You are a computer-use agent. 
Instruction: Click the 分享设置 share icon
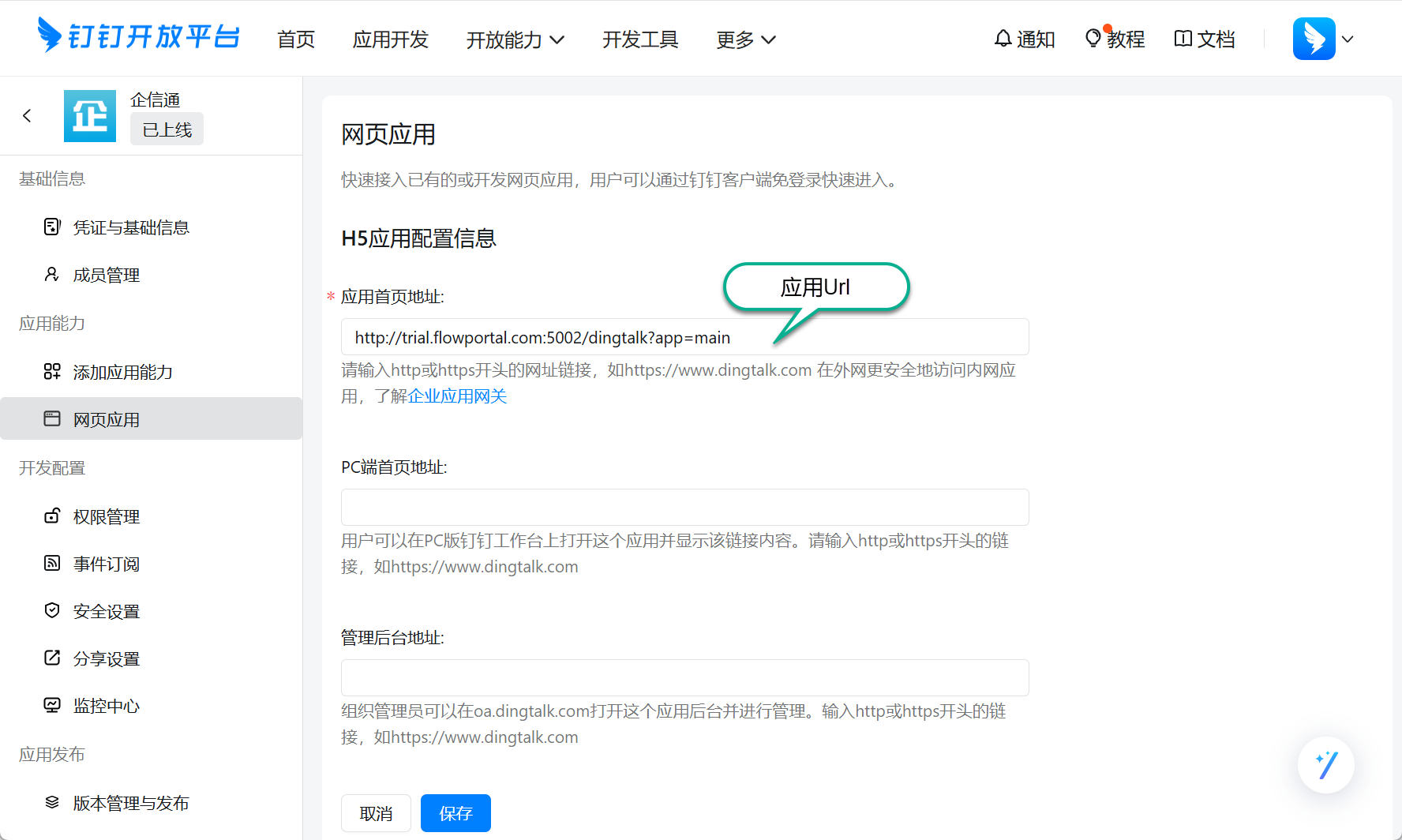click(52, 658)
